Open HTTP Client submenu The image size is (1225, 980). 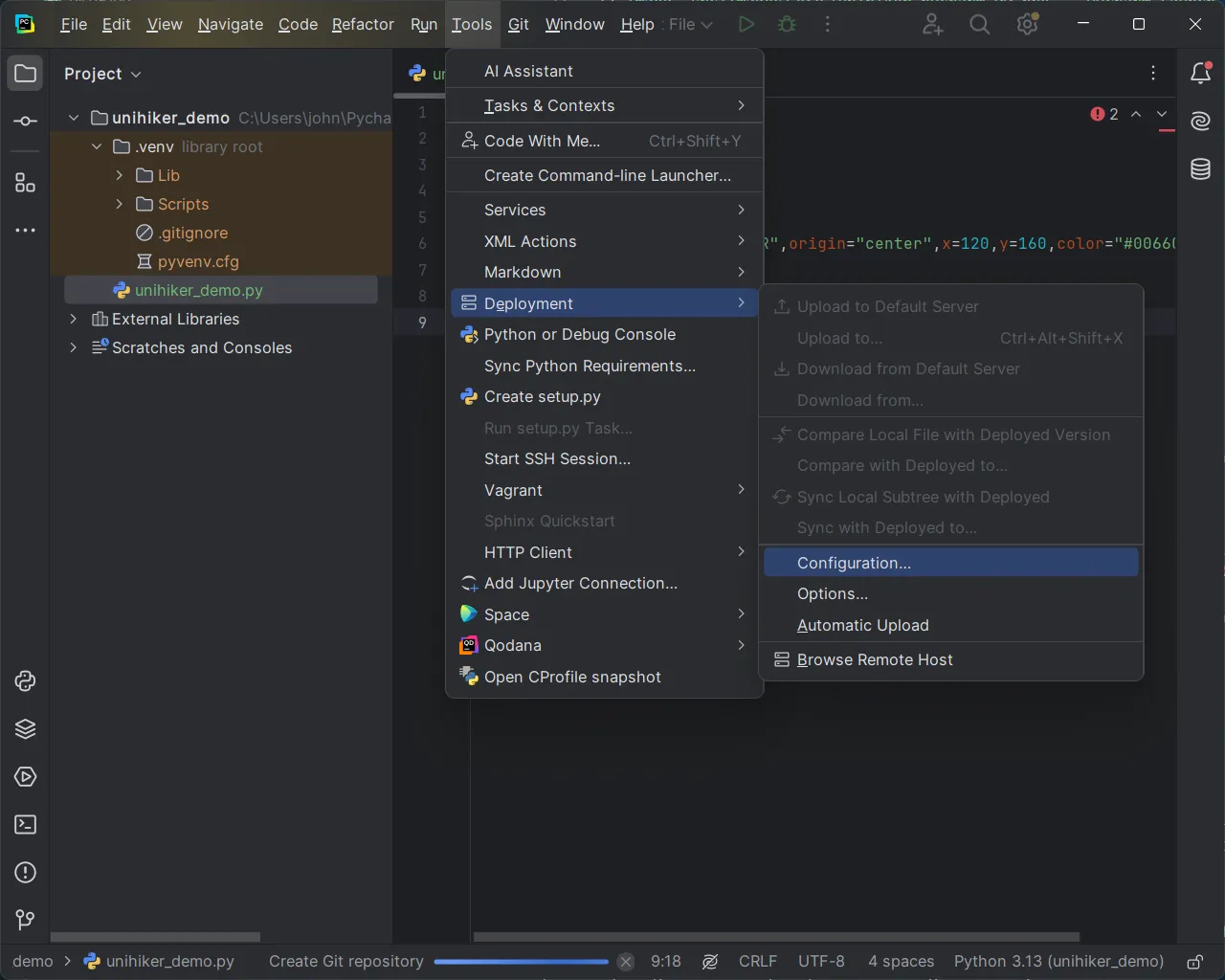coord(605,552)
